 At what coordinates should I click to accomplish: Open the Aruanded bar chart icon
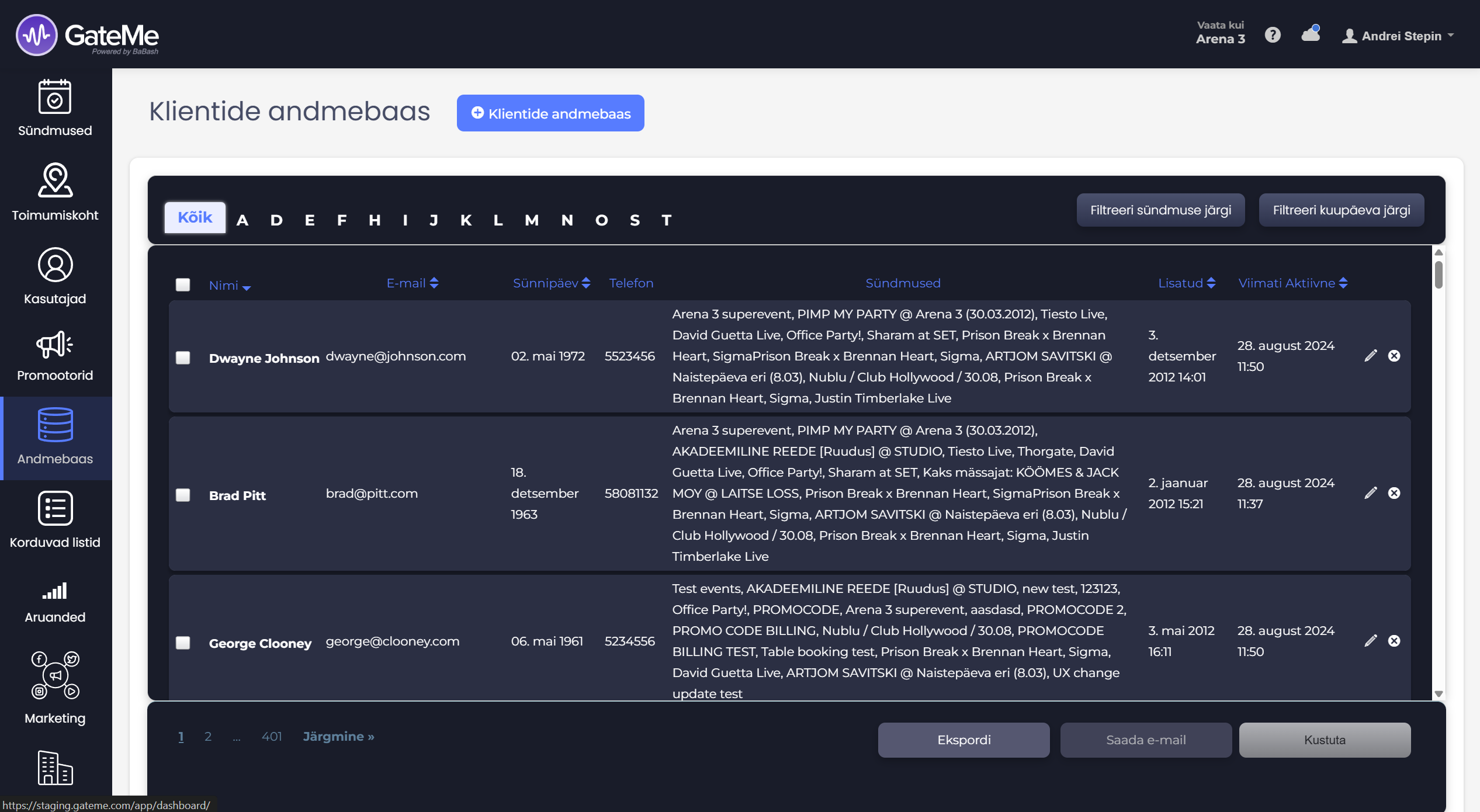[x=55, y=591]
